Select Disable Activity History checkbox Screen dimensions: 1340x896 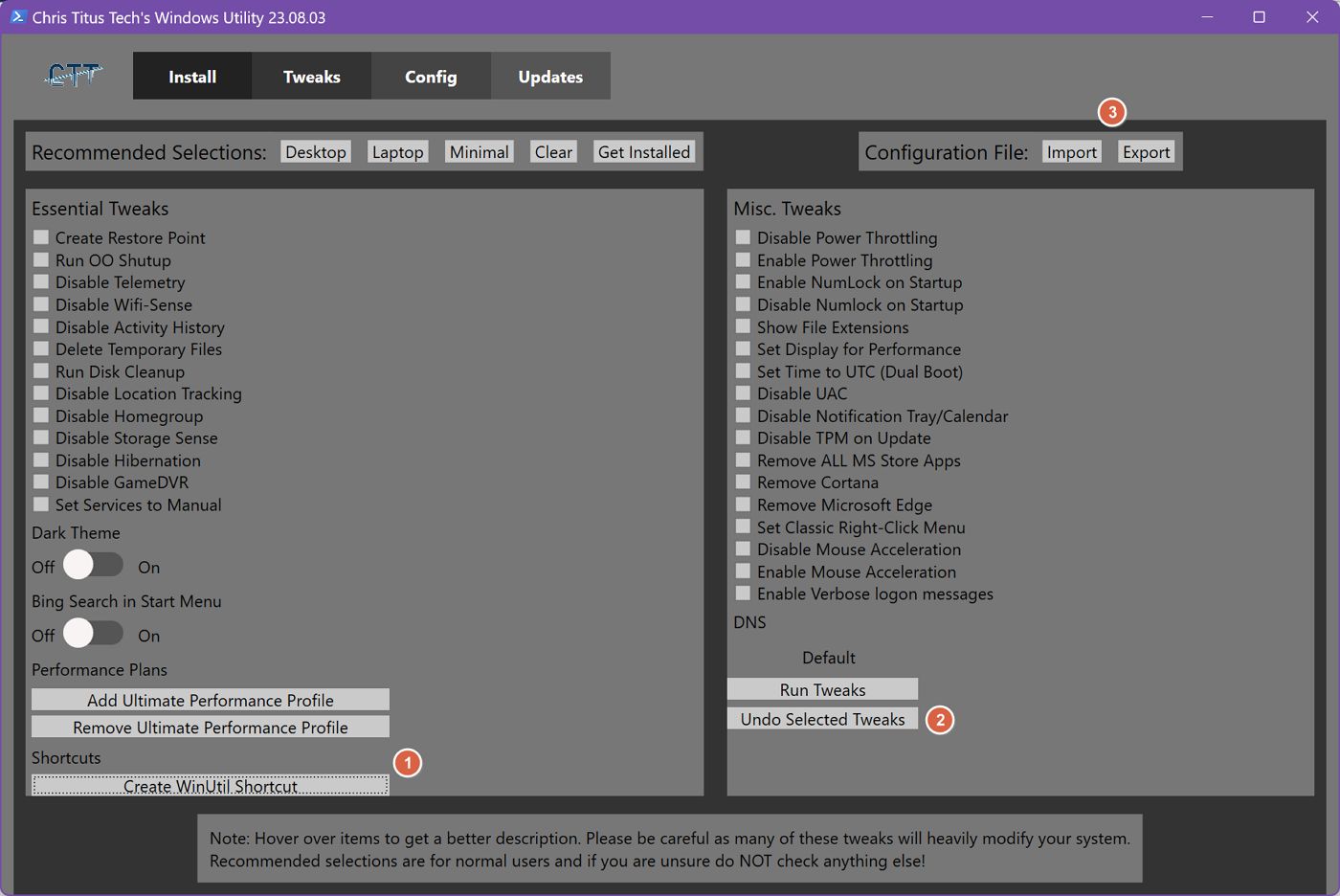coord(41,326)
